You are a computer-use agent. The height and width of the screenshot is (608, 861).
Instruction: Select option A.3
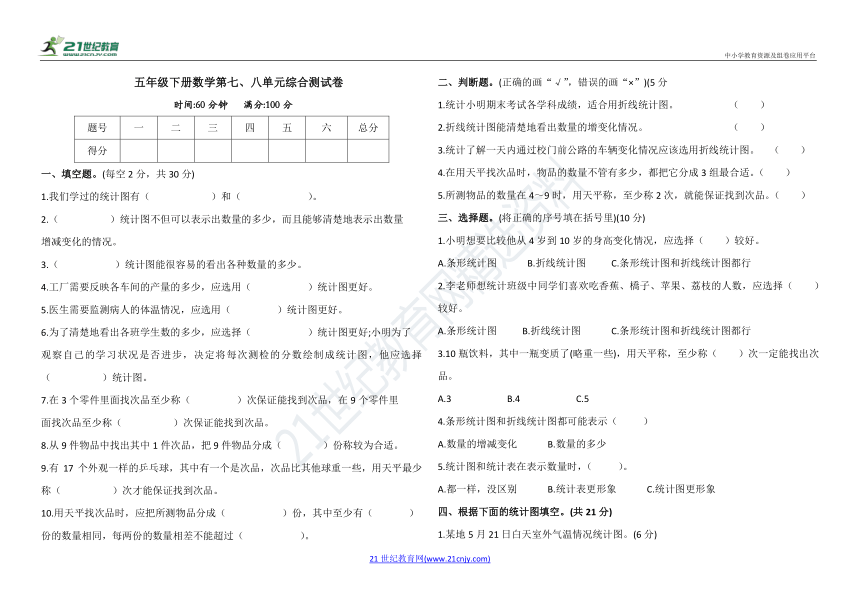point(444,399)
